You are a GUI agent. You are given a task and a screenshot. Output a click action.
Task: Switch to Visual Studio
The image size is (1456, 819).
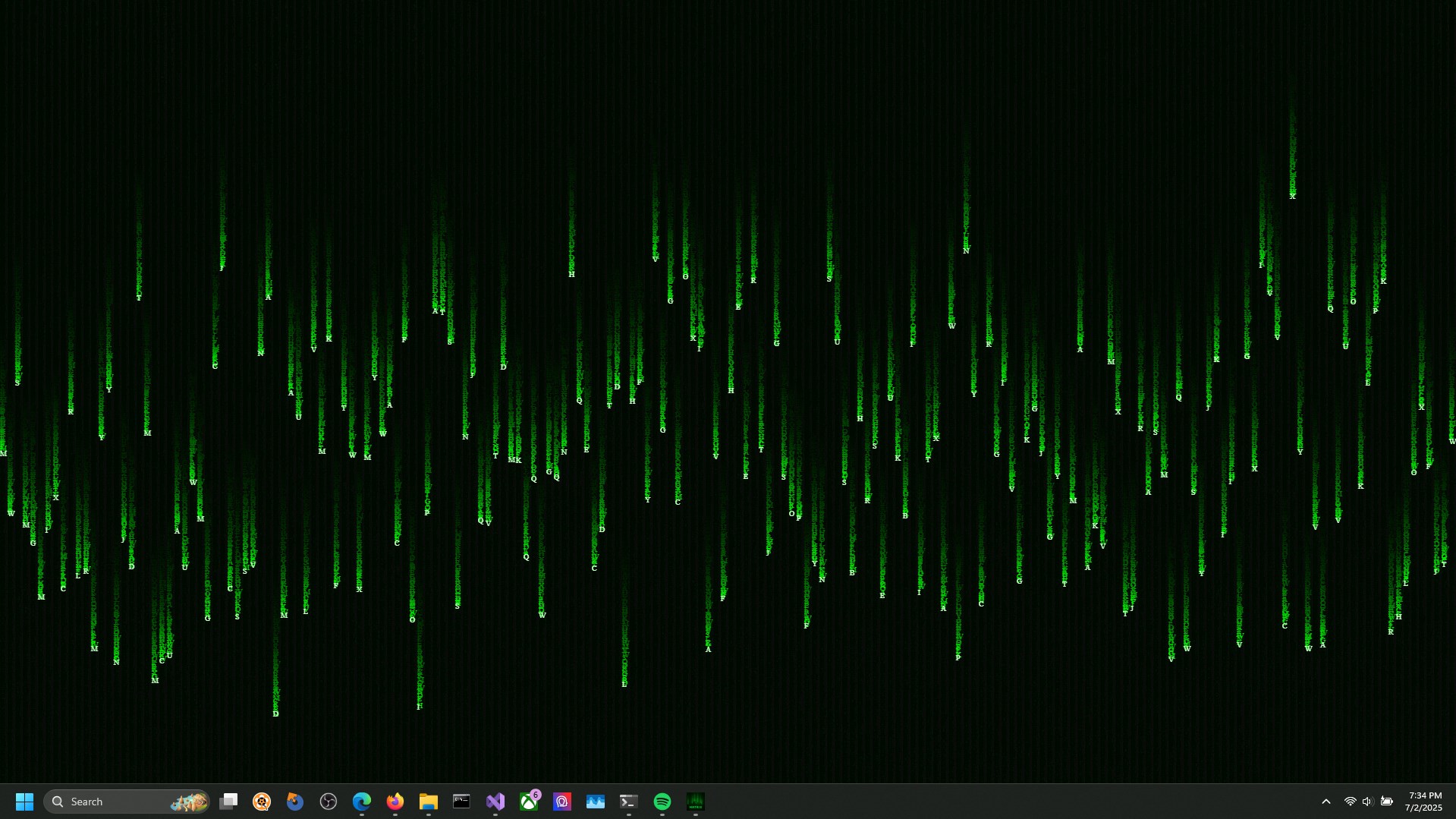[495, 802]
